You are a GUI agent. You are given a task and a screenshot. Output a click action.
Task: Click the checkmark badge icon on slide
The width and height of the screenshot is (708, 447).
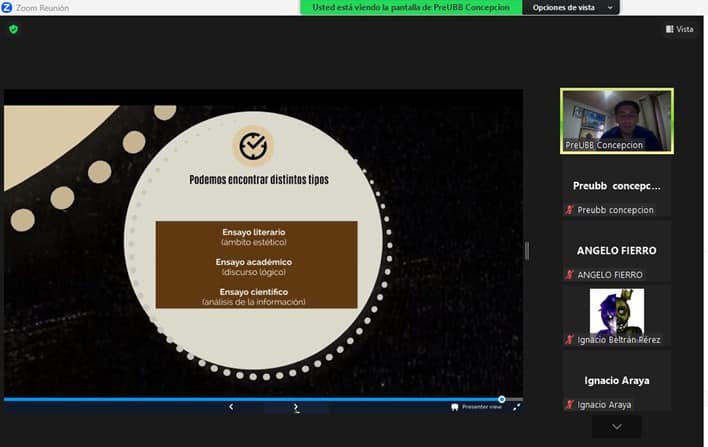coord(253,147)
